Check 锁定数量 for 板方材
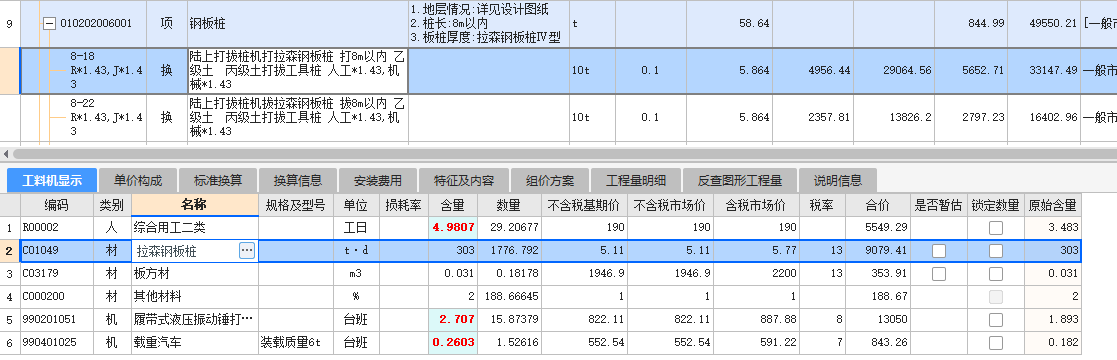 click(x=996, y=274)
